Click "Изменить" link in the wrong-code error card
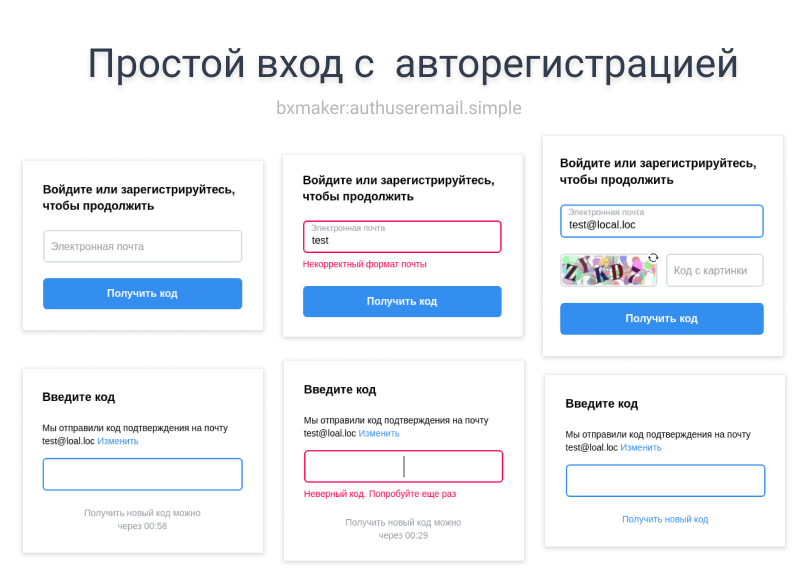 (379, 433)
